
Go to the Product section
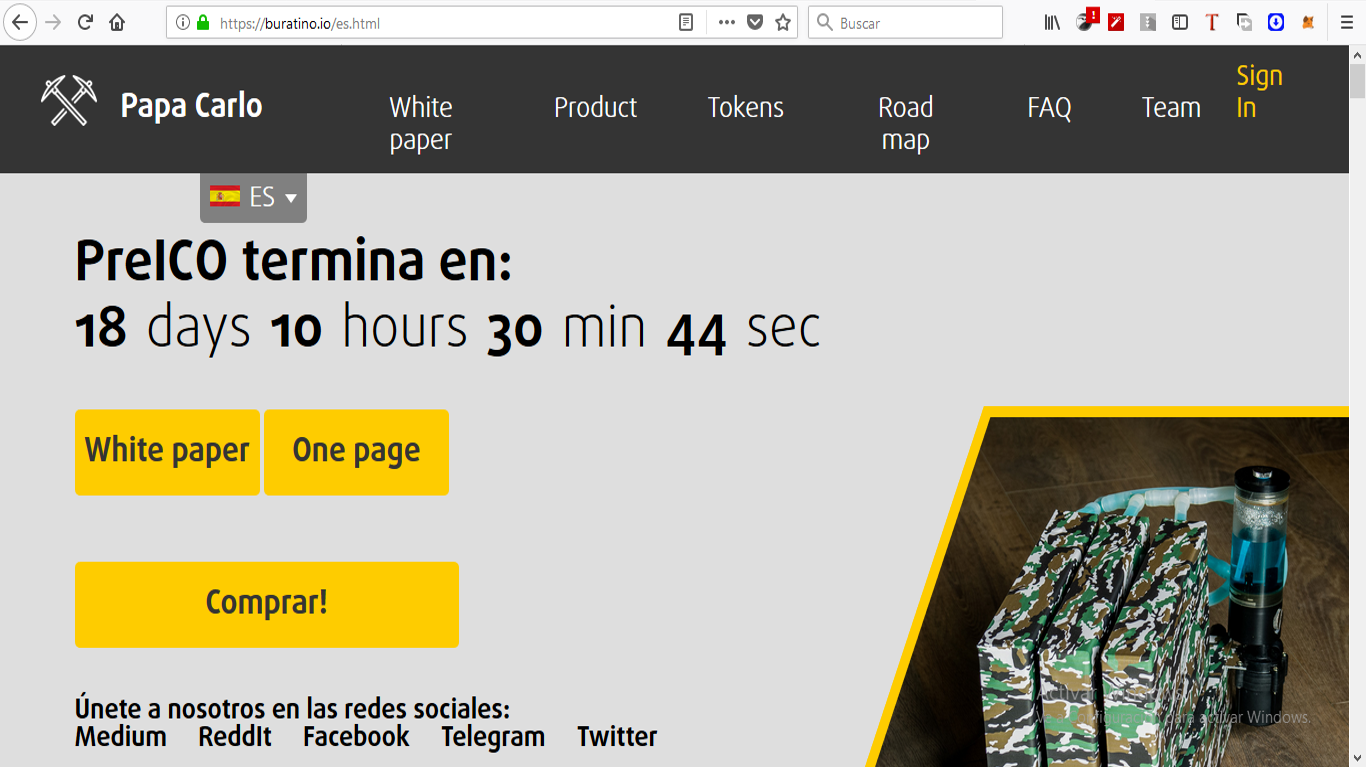click(x=595, y=107)
